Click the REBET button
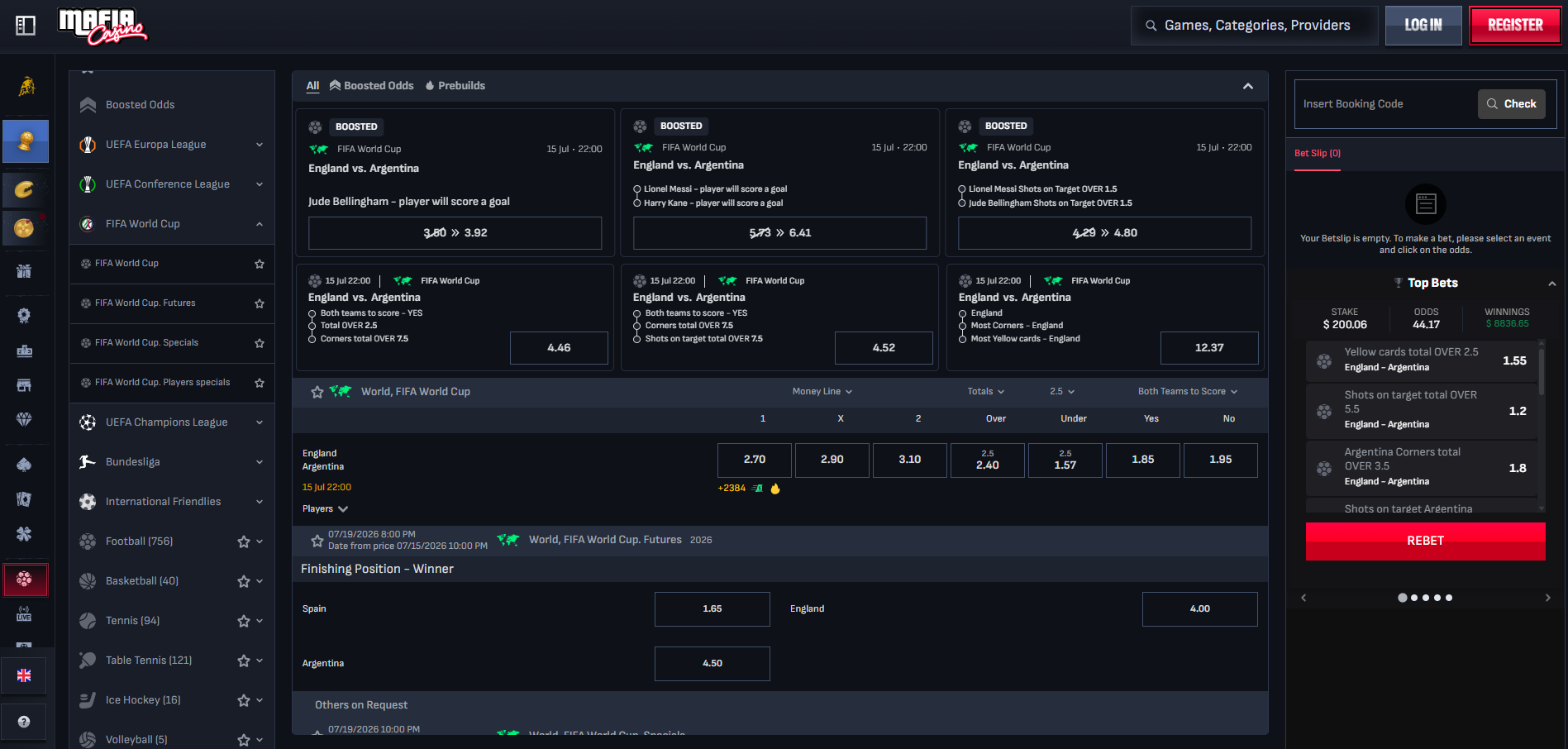The height and width of the screenshot is (749, 1568). tap(1425, 541)
